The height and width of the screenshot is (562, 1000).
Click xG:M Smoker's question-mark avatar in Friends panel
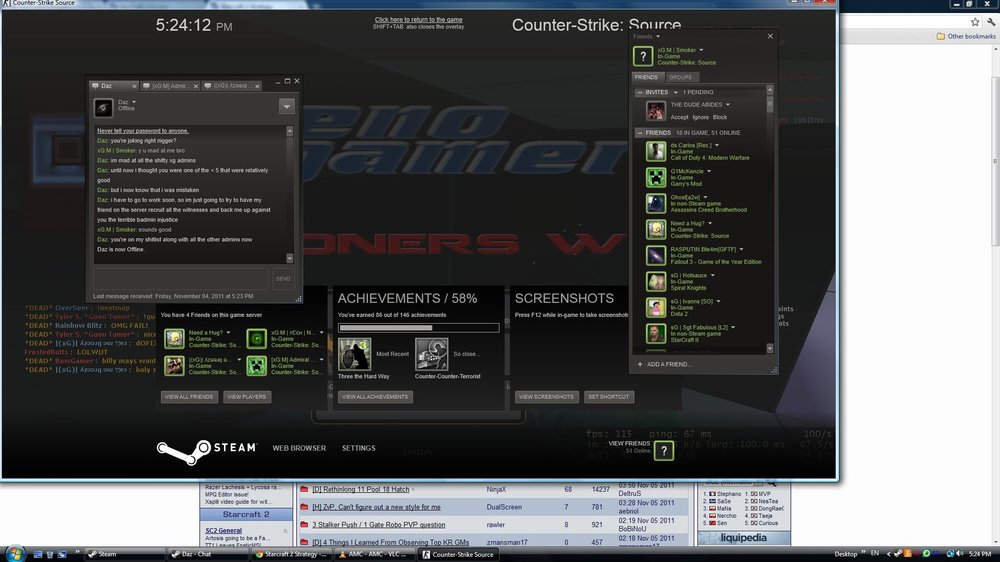coord(643,56)
